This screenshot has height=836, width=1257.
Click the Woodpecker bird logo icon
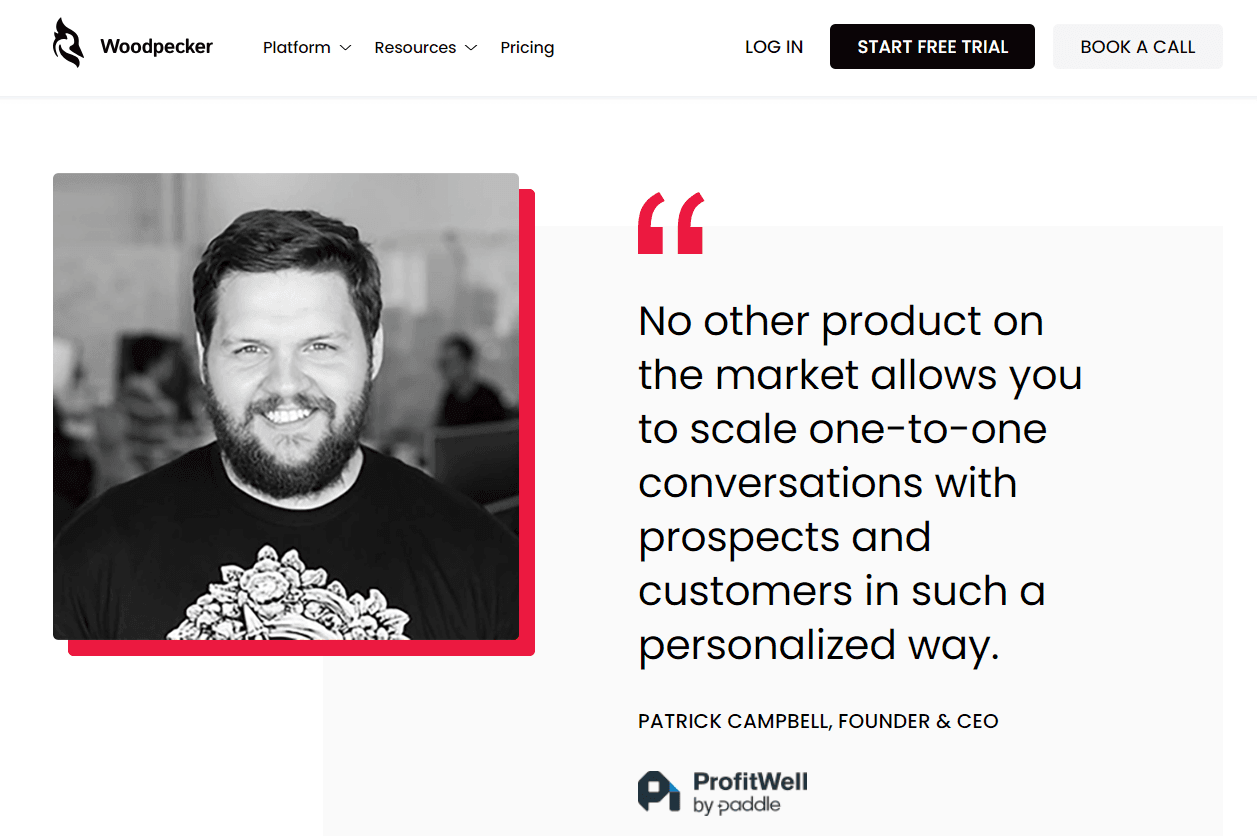coord(69,44)
